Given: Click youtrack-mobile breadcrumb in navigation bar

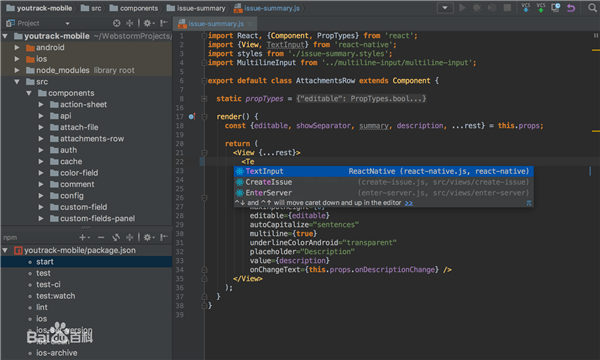Looking at the screenshot, I should pyautogui.click(x=39, y=8).
